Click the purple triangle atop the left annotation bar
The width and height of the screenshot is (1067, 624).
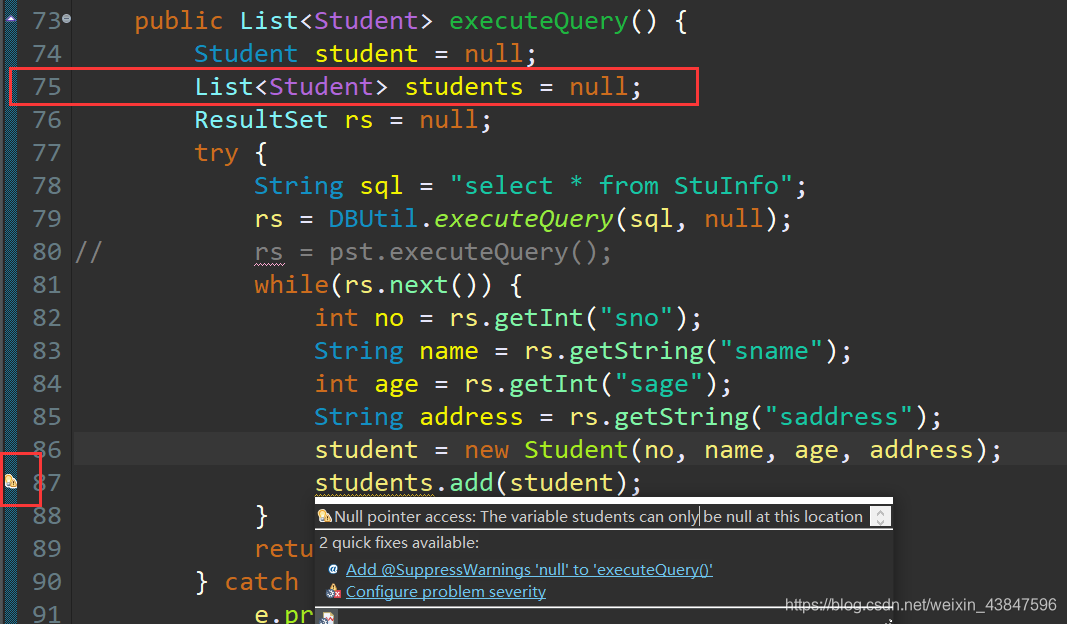pyautogui.click(x=10, y=17)
